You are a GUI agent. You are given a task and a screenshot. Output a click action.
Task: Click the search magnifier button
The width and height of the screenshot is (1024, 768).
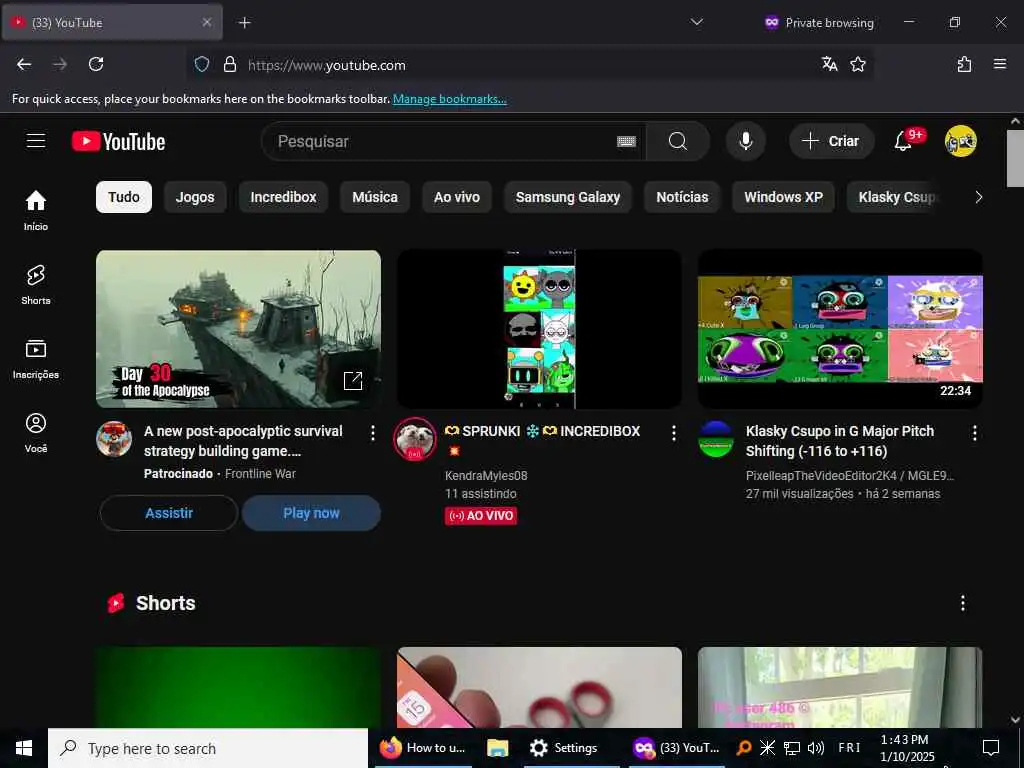click(x=678, y=141)
